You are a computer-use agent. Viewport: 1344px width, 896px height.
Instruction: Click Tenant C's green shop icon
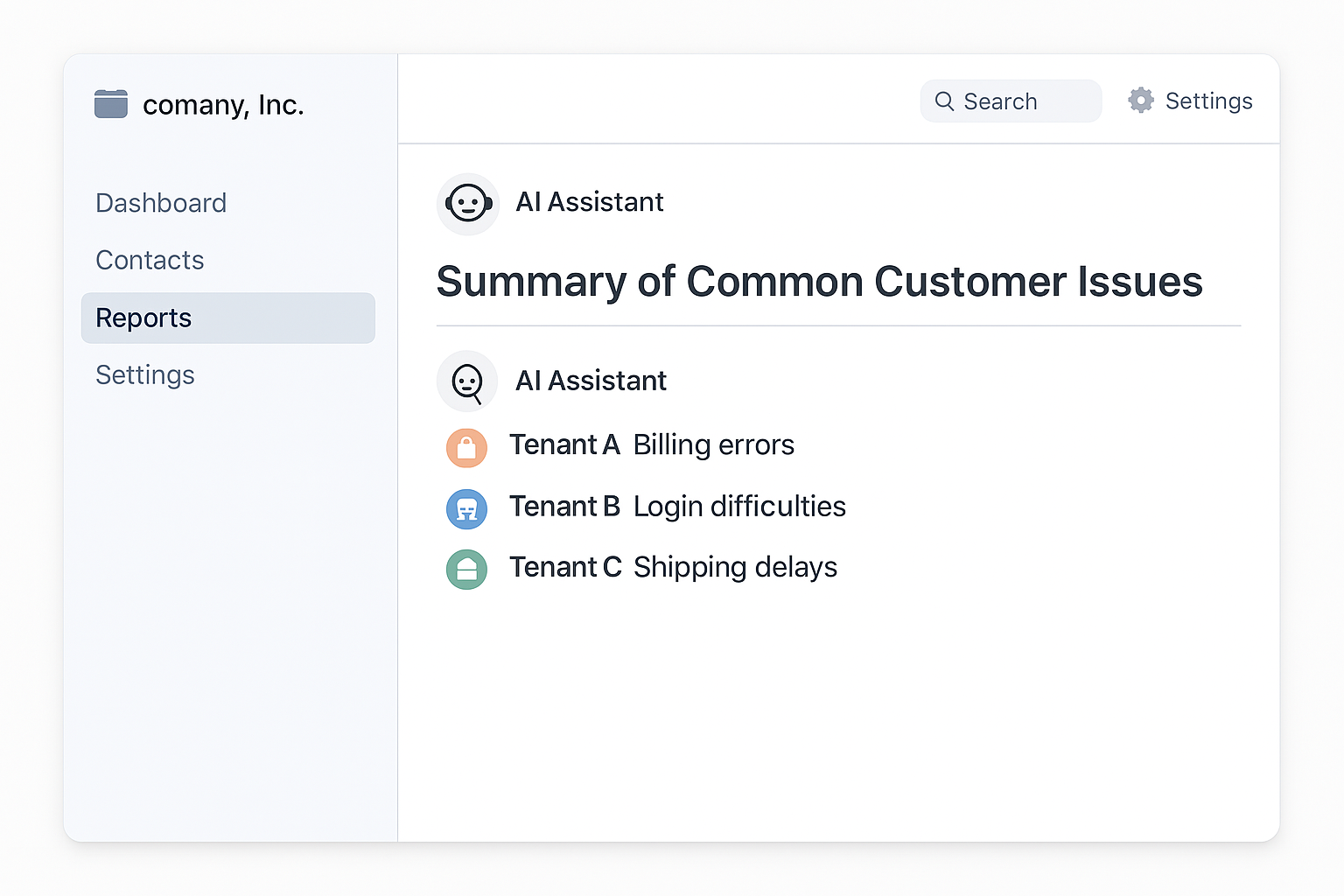[466, 569]
